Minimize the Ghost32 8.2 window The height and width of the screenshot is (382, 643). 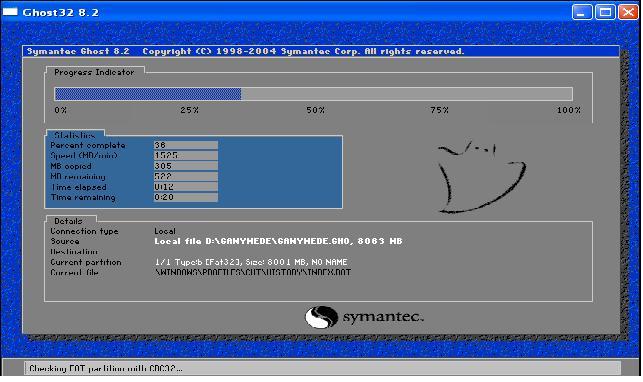click(x=582, y=12)
